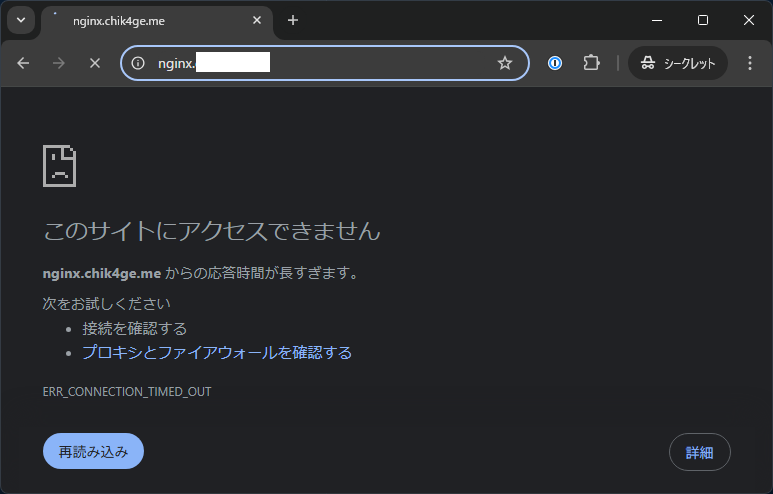The image size is (773, 494).
Task: Click the 接続を確認する list item
Action: (135, 328)
